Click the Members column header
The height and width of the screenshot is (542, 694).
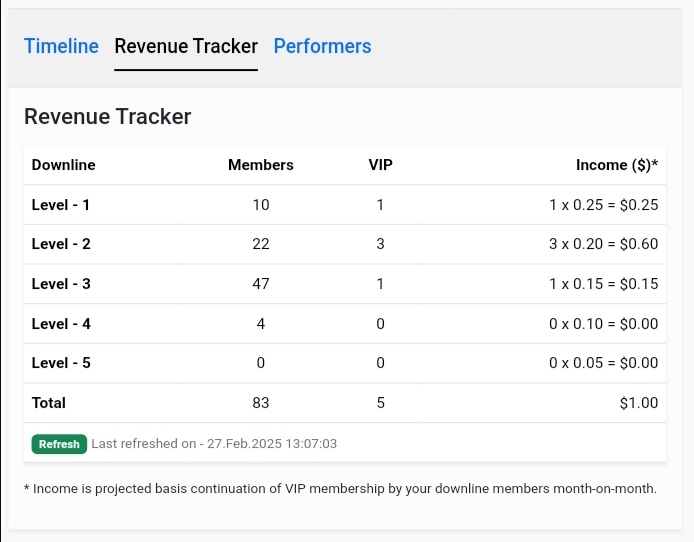[261, 165]
